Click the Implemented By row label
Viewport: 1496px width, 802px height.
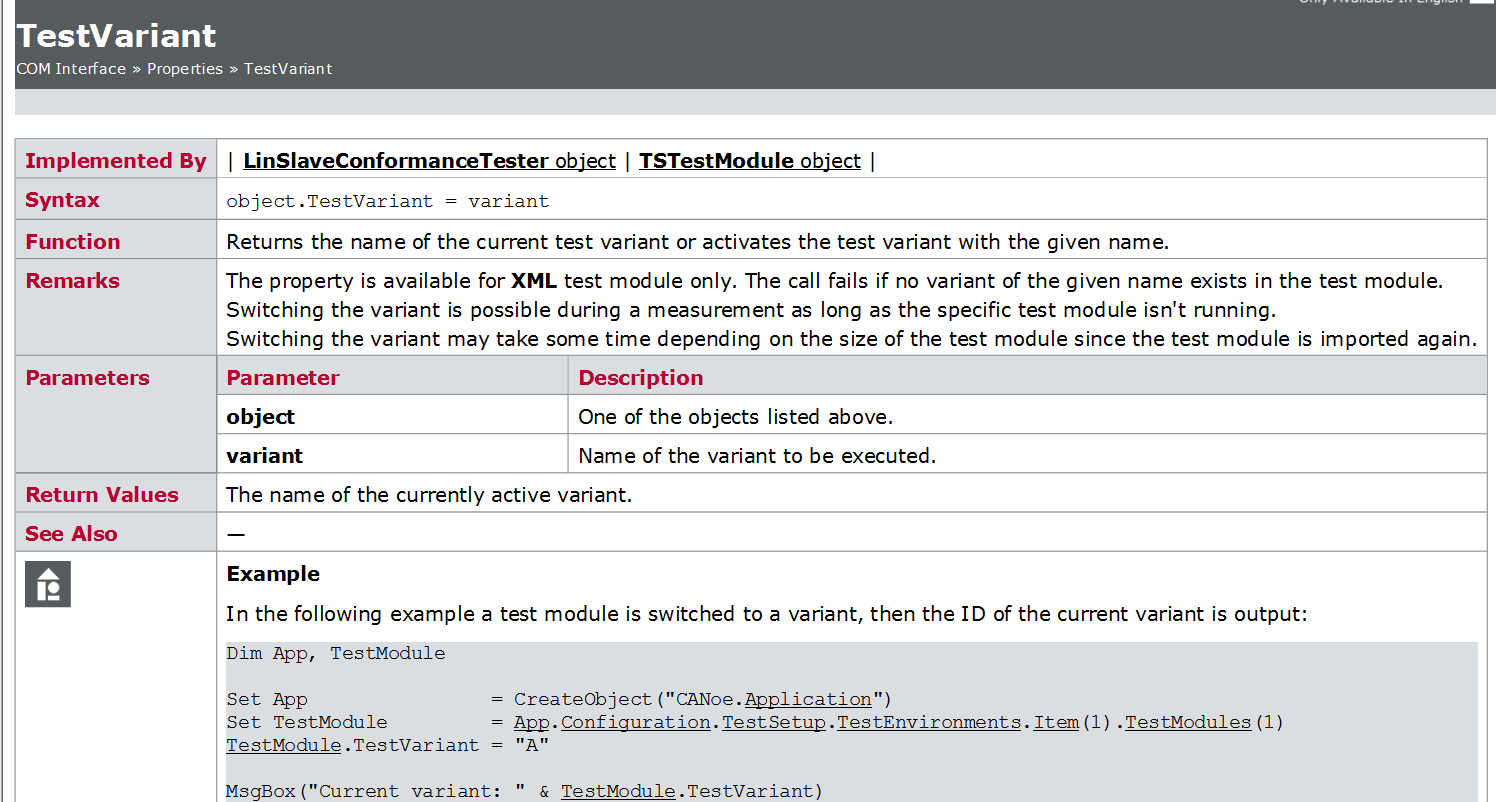click(116, 160)
